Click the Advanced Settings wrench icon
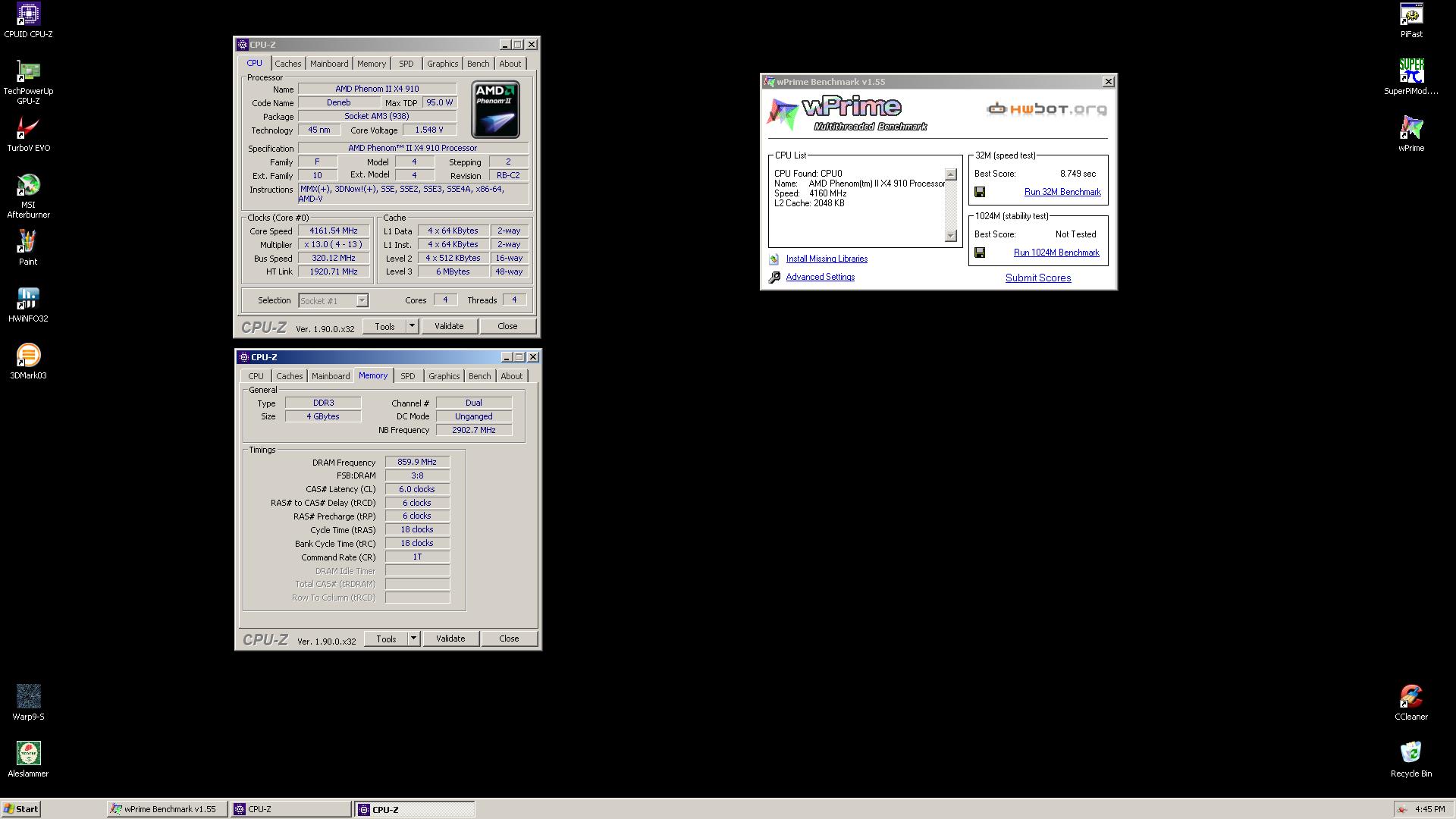The height and width of the screenshot is (819, 1456). (774, 278)
